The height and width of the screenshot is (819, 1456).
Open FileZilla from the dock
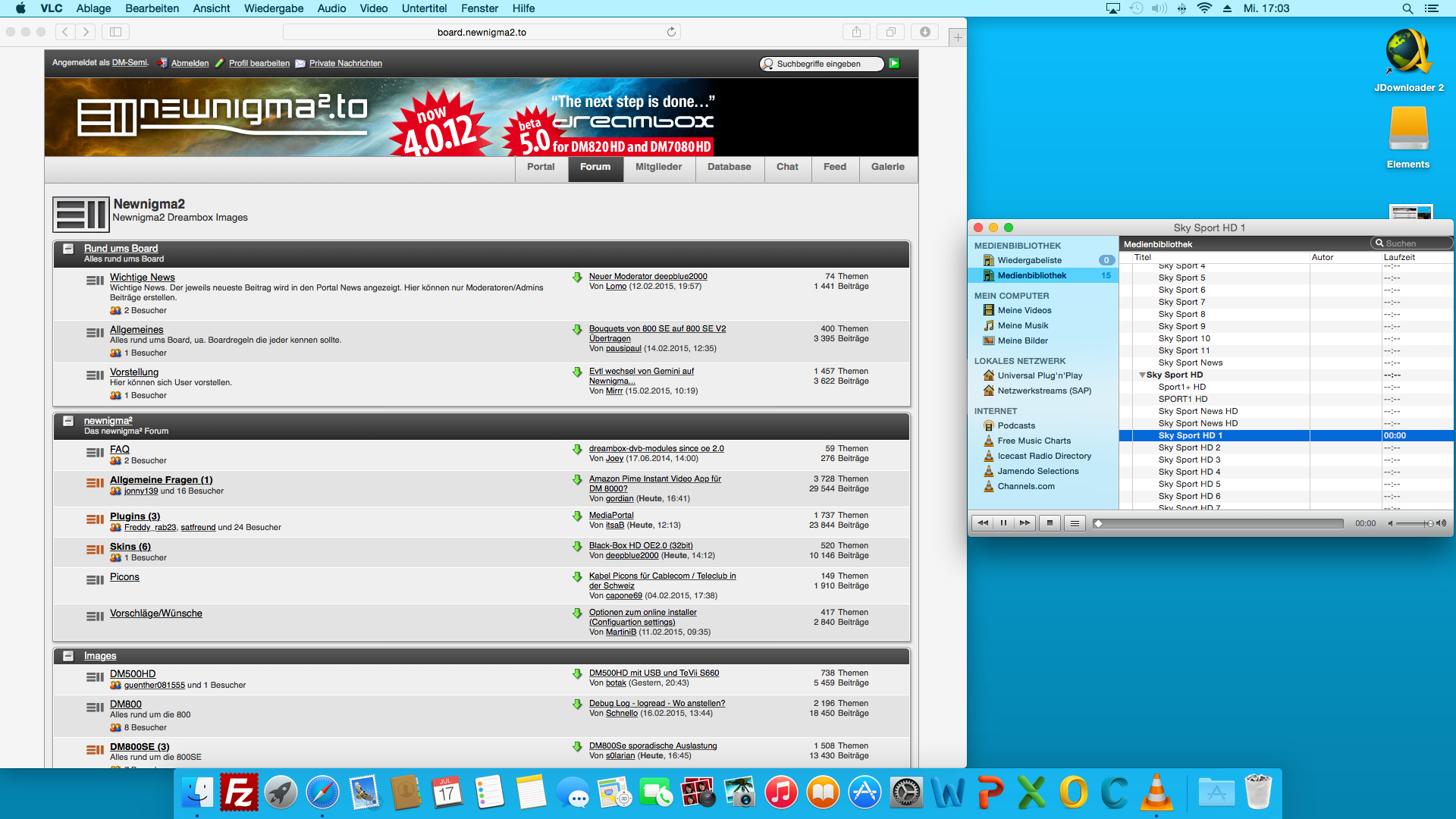pyautogui.click(x=239, y=793)
